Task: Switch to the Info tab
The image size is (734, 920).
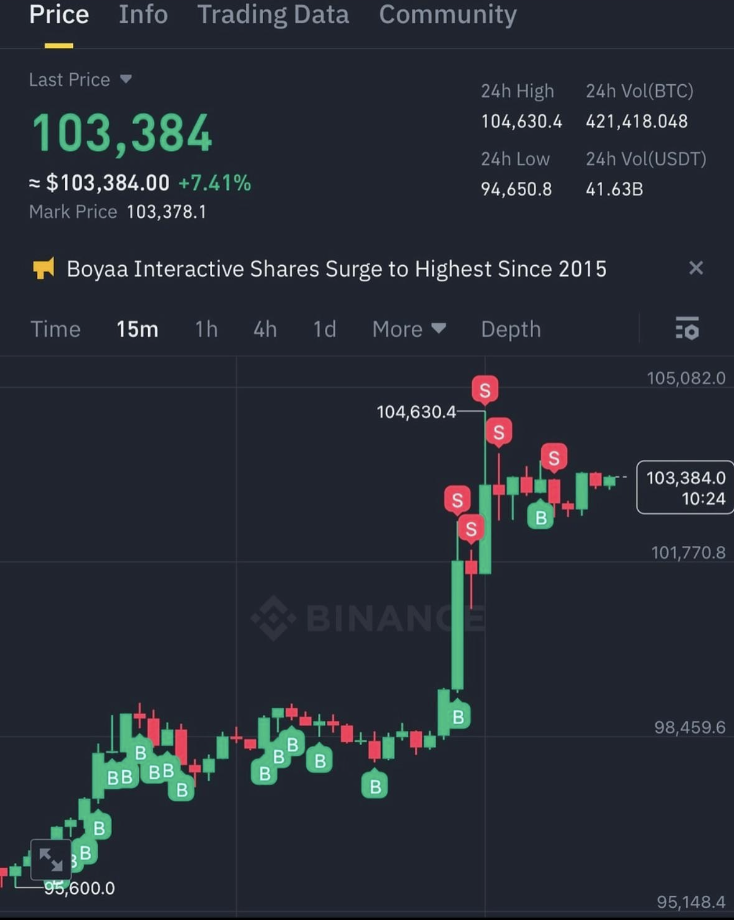Action: [x=143, y=14]
